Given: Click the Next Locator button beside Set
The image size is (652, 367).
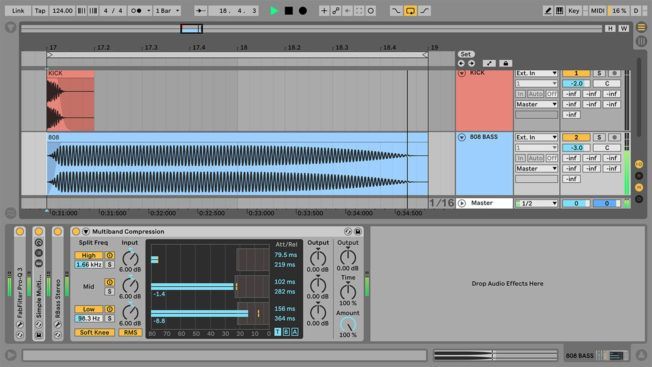Looking at the screenshot, I should point(472,63).
